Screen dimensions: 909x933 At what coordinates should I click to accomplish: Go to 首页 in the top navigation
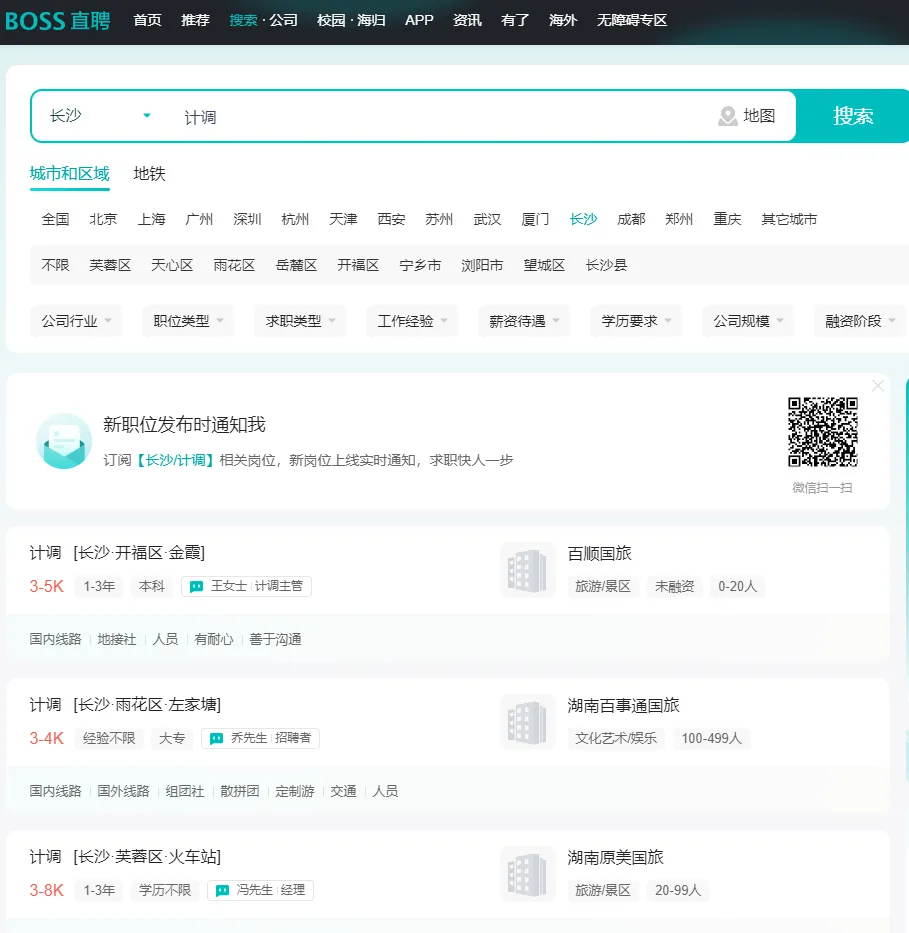148,20
